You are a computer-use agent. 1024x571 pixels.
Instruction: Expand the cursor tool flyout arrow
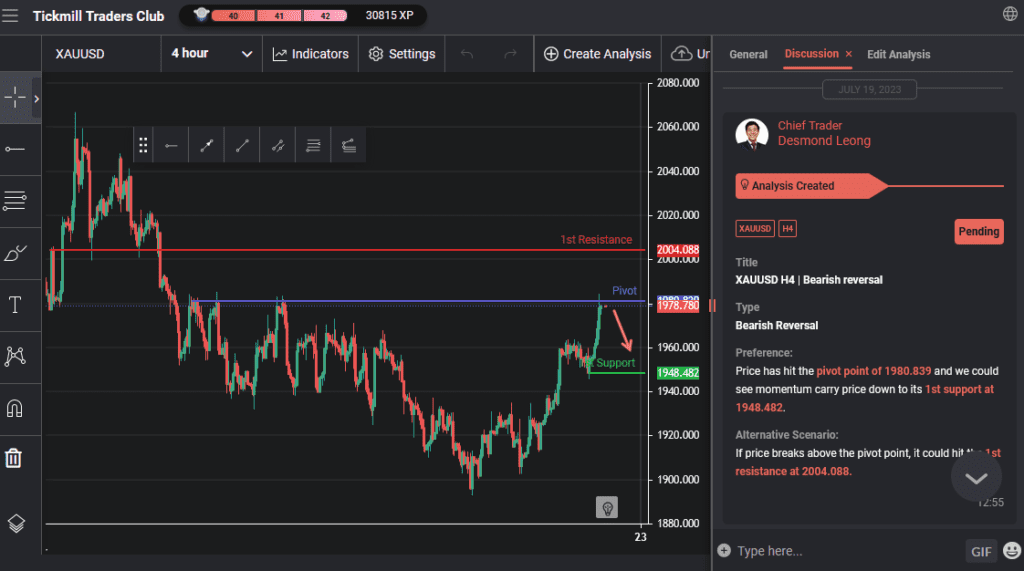37,98
